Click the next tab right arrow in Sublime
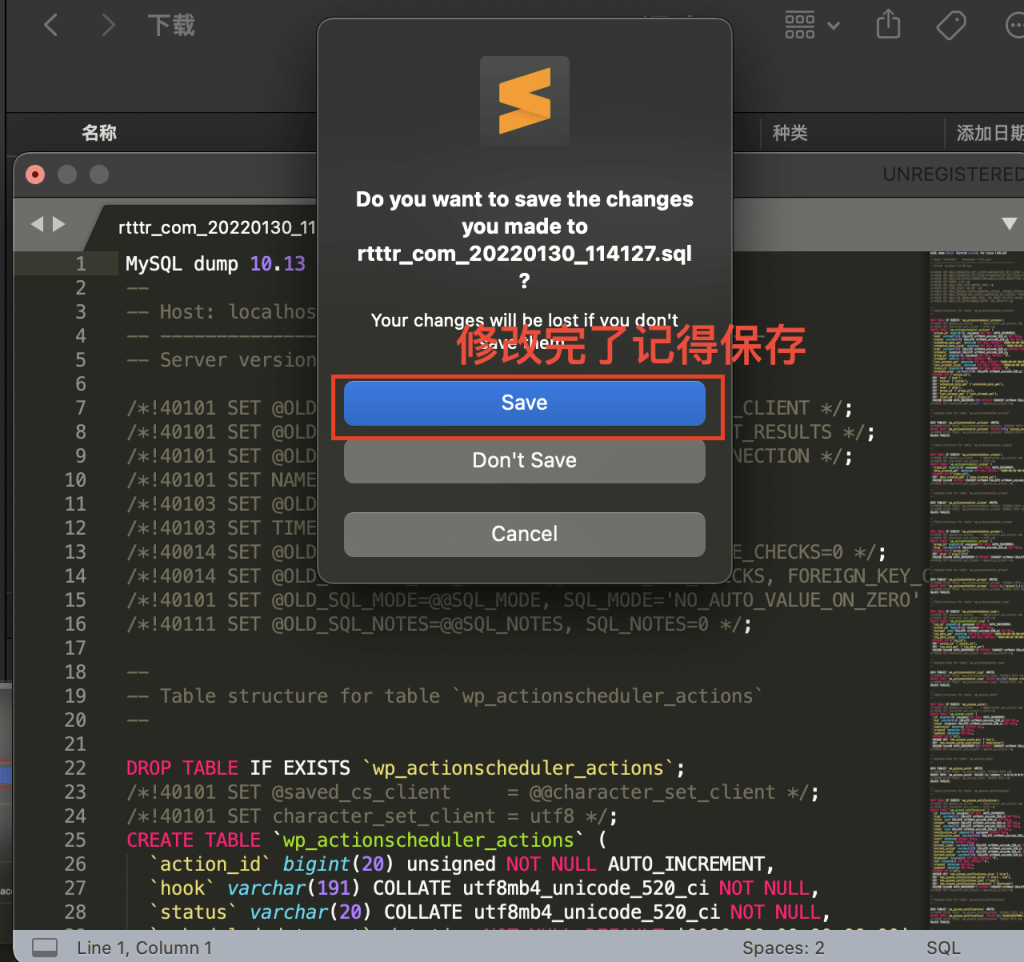 (x=59, y=224)
